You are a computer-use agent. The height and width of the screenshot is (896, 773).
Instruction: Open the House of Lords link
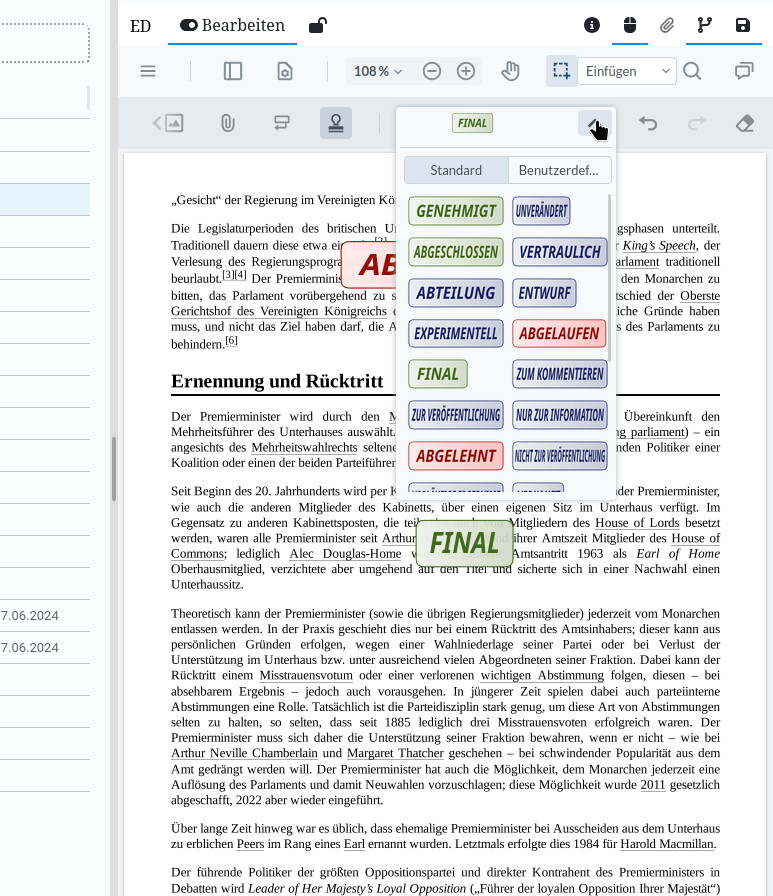[637, 523]
